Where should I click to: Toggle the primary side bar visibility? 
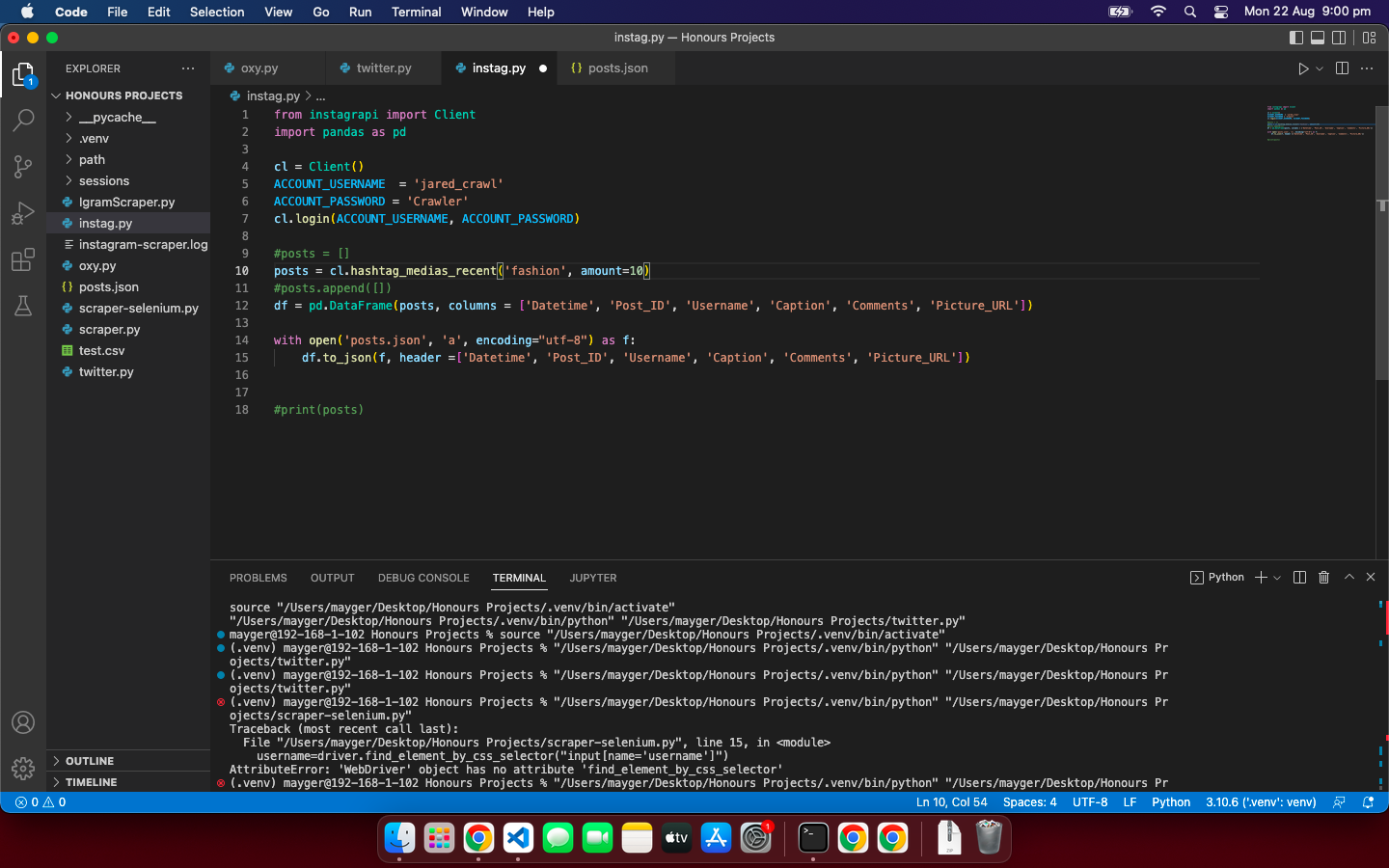[1296, 38]
